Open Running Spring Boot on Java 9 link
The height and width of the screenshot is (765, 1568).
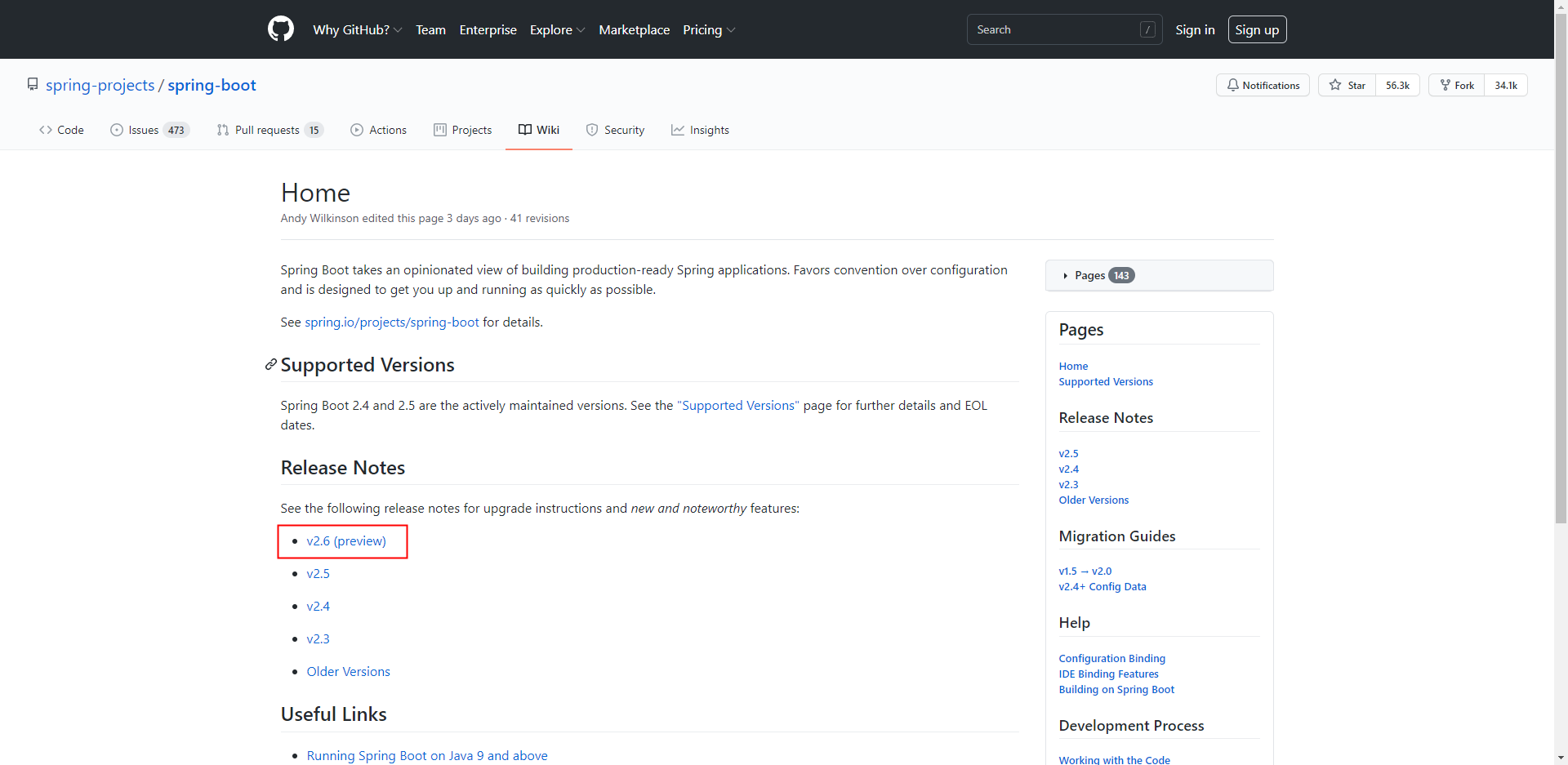(427, 756)
